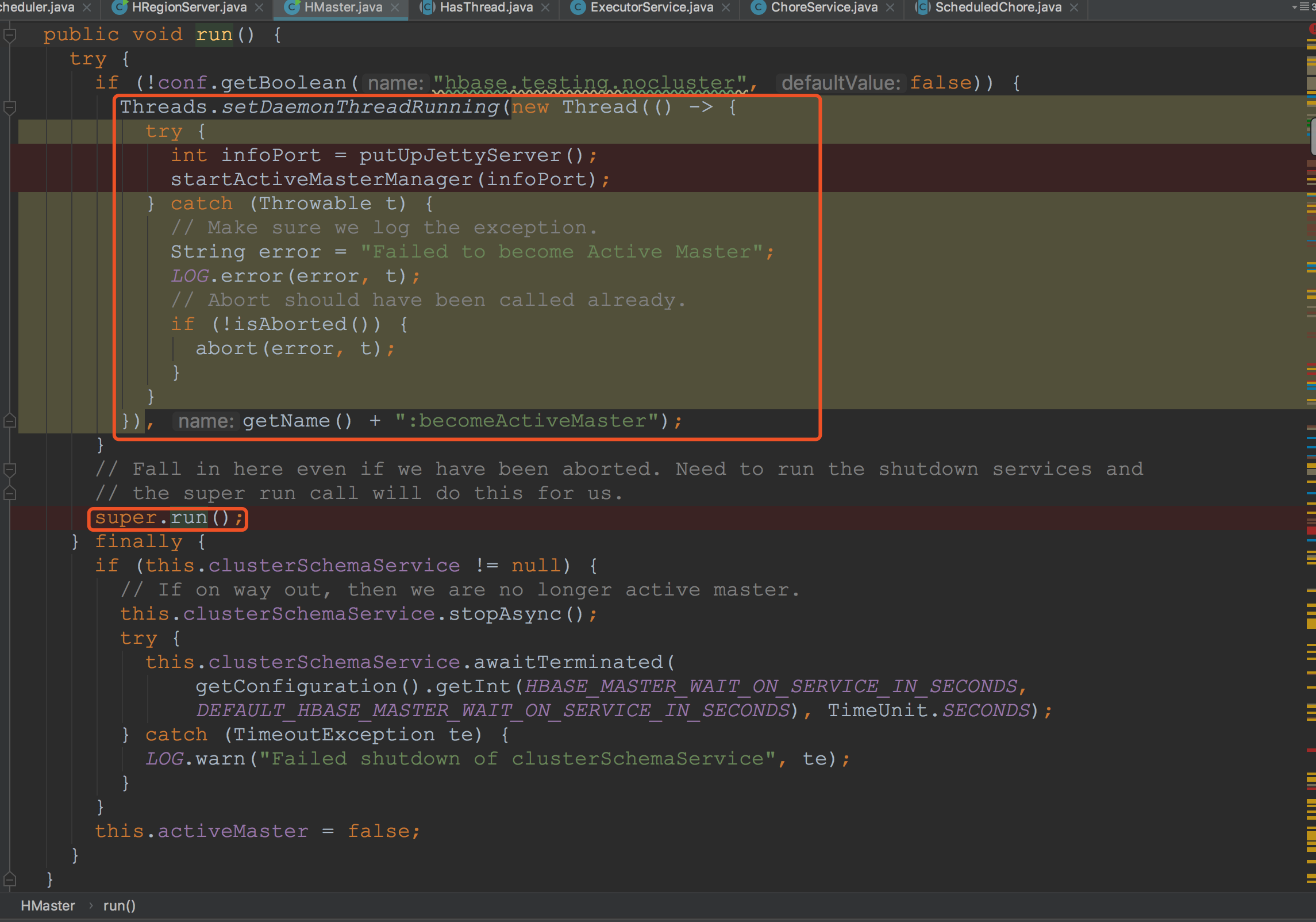
Task: Switch to the ScheduledChore.java tab
Action: pyautogui.click(x=998, y=7)
